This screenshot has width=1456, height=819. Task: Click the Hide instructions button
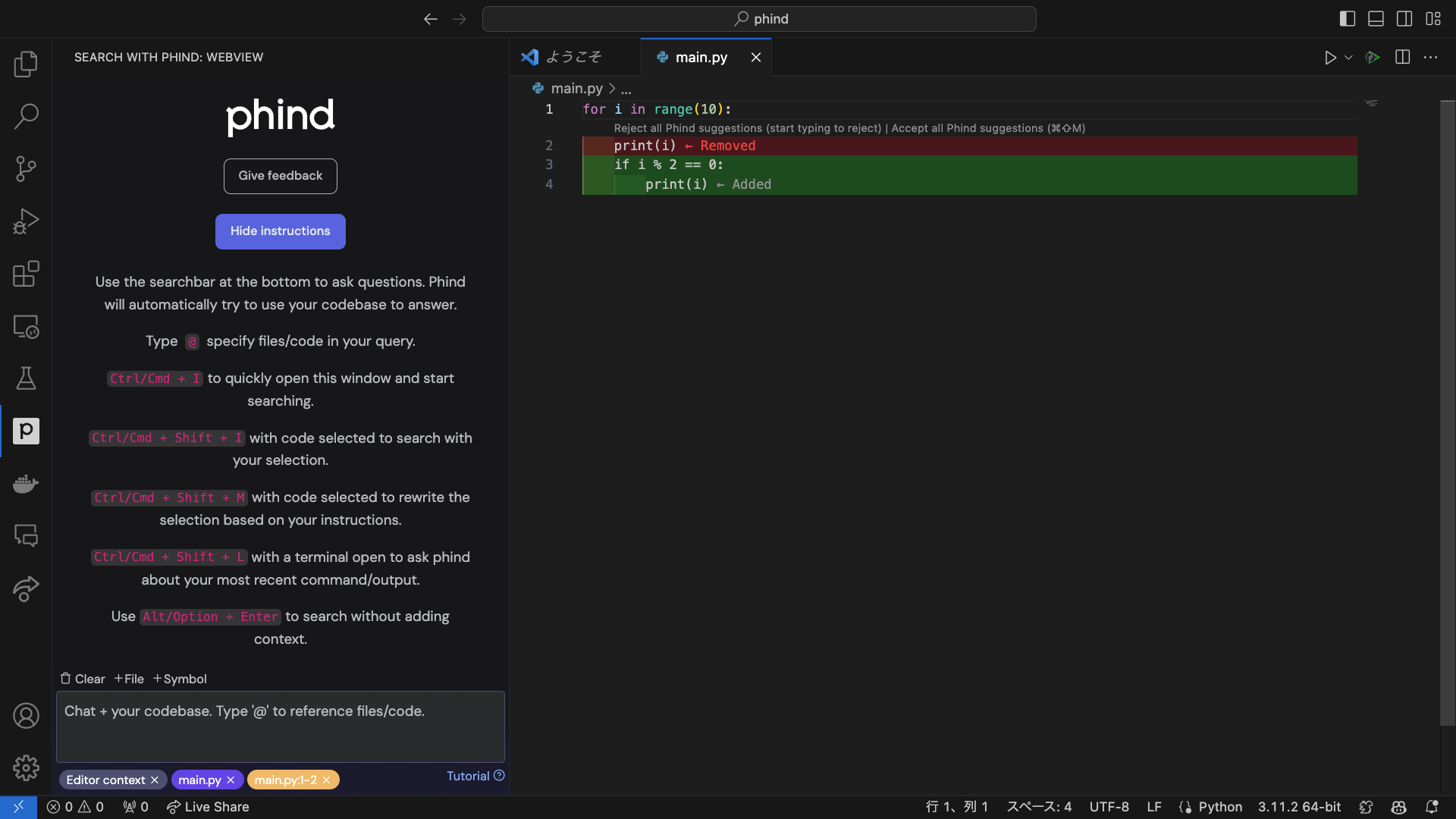[280, 231]
